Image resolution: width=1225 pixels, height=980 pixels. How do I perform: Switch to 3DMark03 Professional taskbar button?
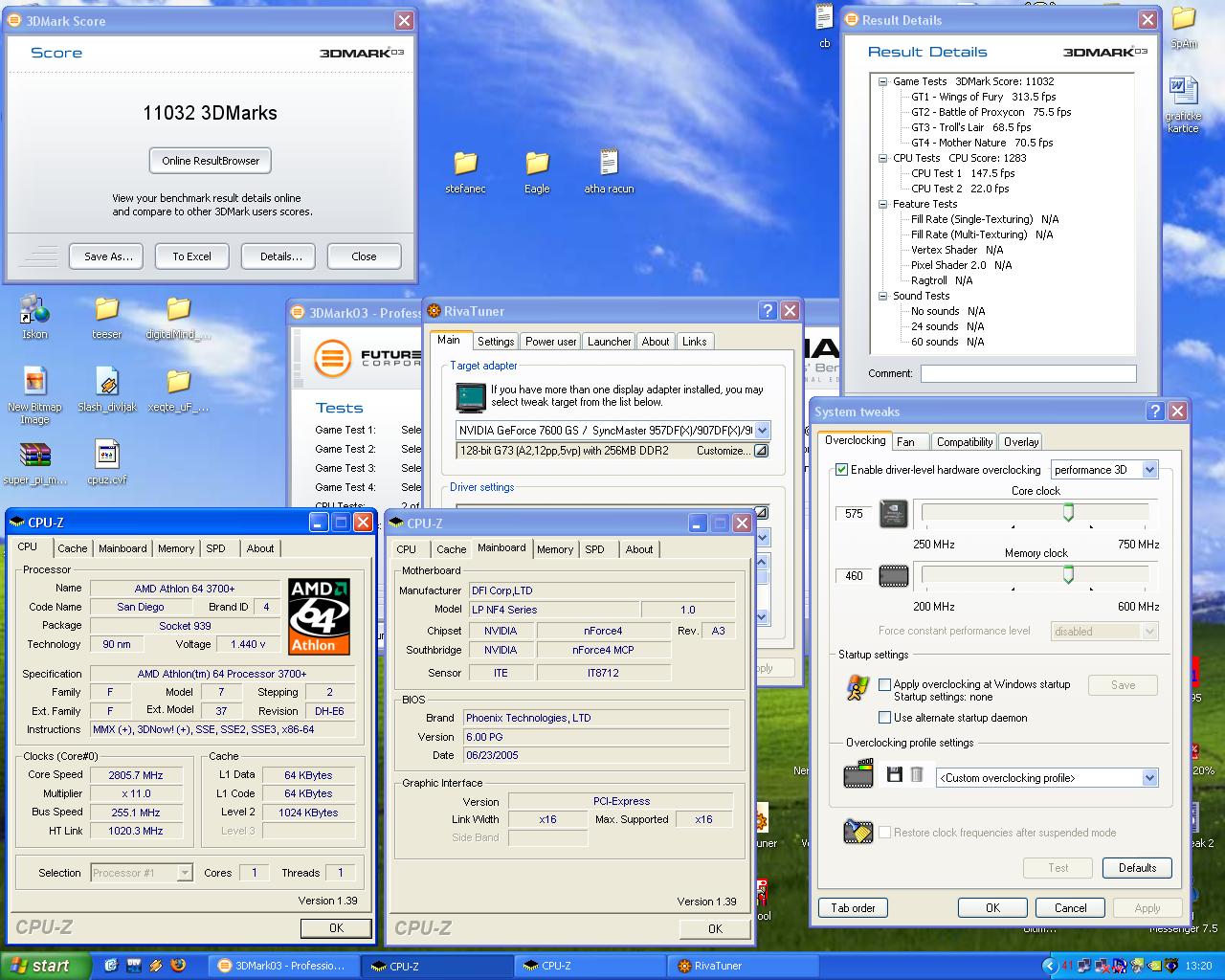tap(286, 966)
